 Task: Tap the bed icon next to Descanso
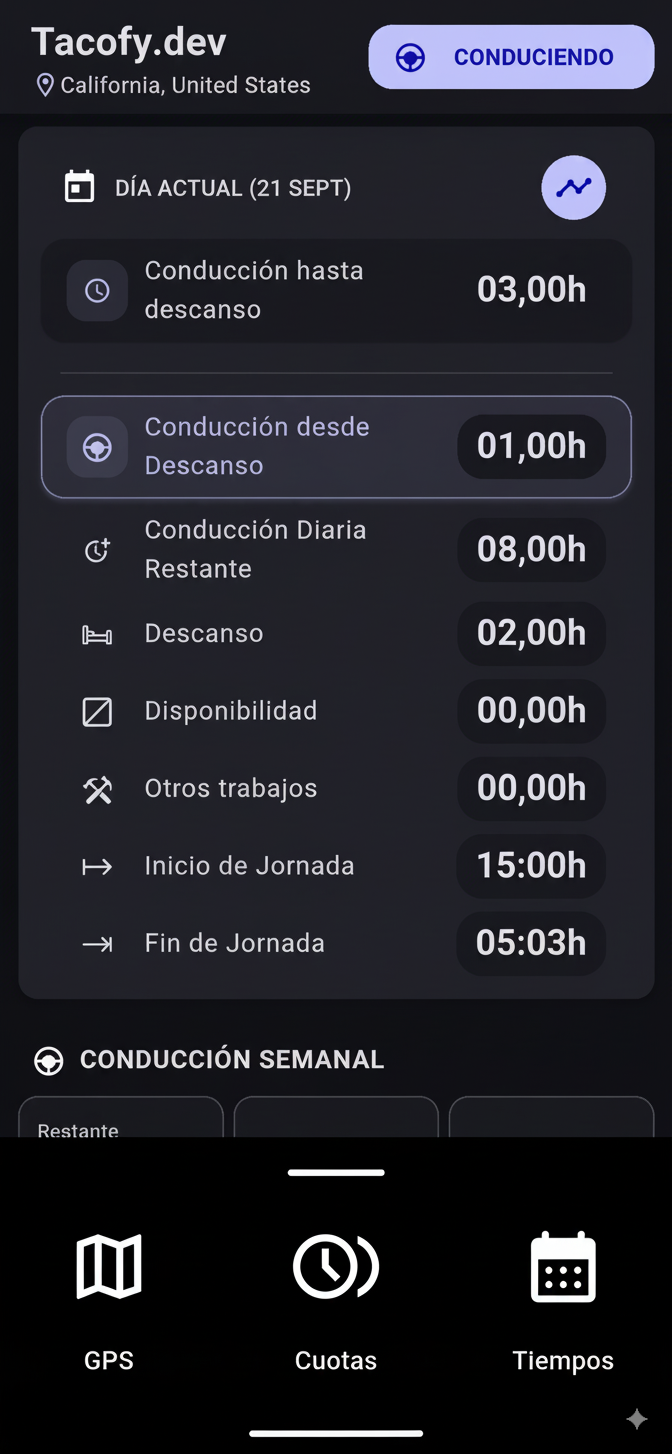click(97, 633)
